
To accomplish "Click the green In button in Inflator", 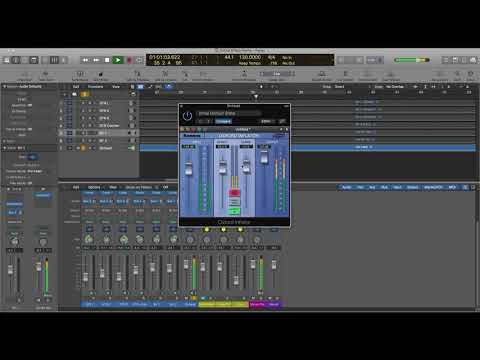I will click(234, 211).
